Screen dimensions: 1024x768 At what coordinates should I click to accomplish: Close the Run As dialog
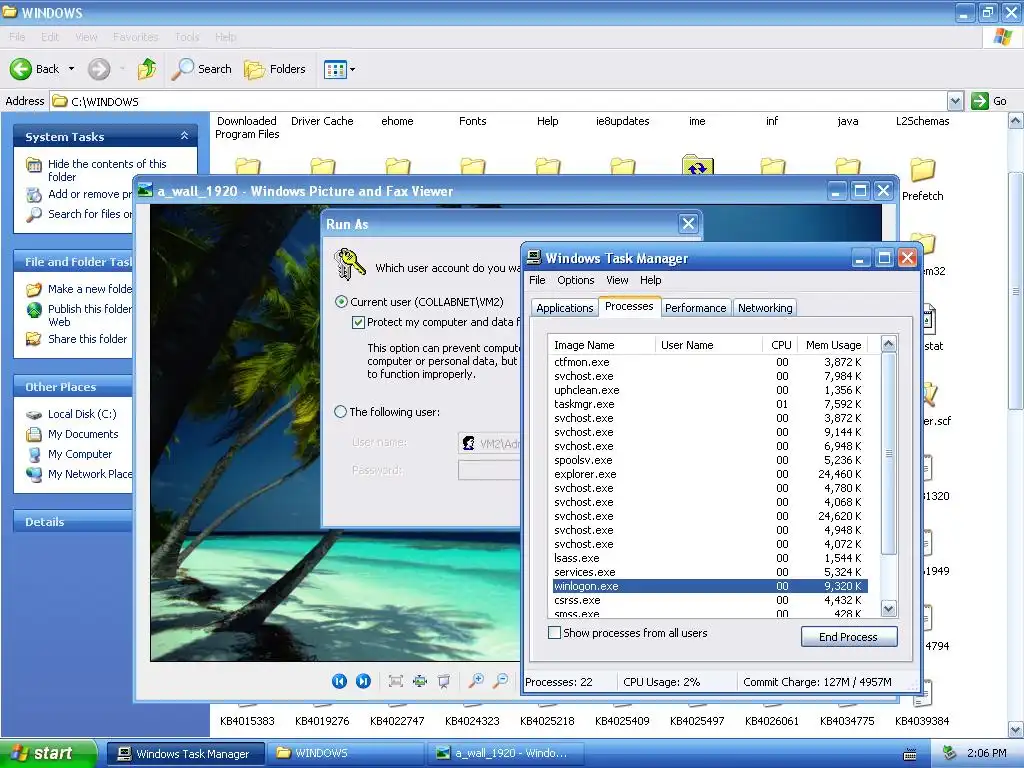[688, 224]
